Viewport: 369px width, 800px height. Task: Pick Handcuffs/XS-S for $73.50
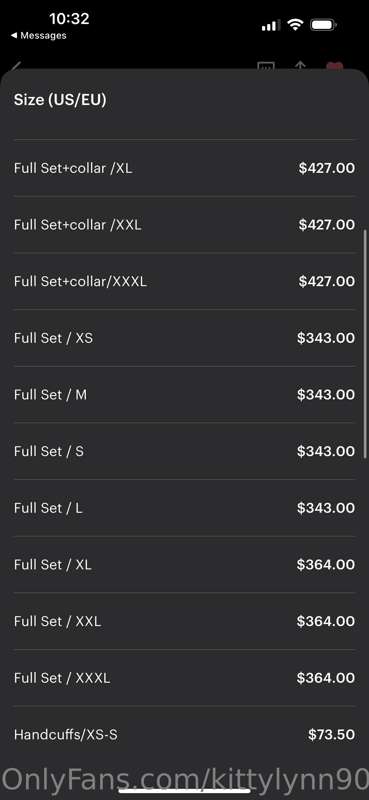point(184,734)
